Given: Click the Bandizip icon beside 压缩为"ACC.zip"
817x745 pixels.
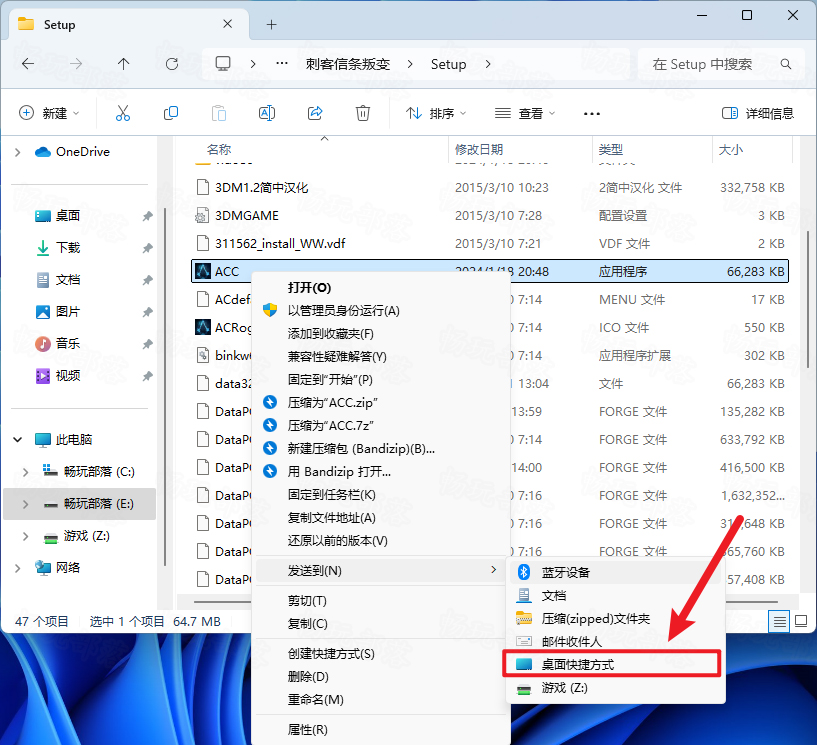Looking at the screenshot, I should click(x=270, y=402).
